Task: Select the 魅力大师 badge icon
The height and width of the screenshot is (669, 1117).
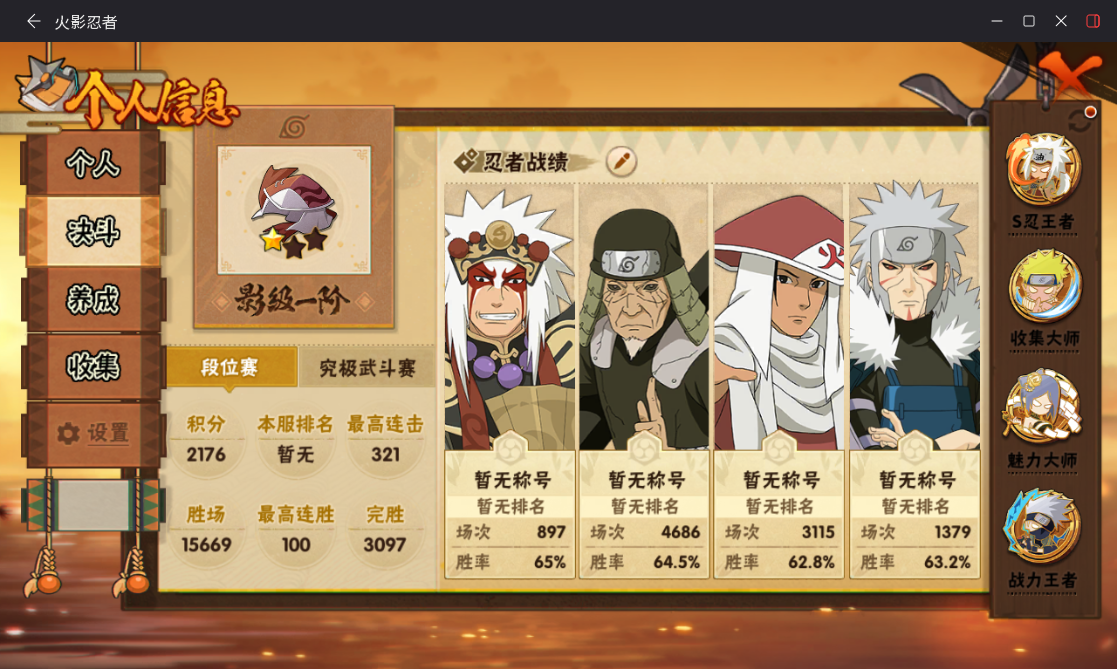Action: point(1043,408)
